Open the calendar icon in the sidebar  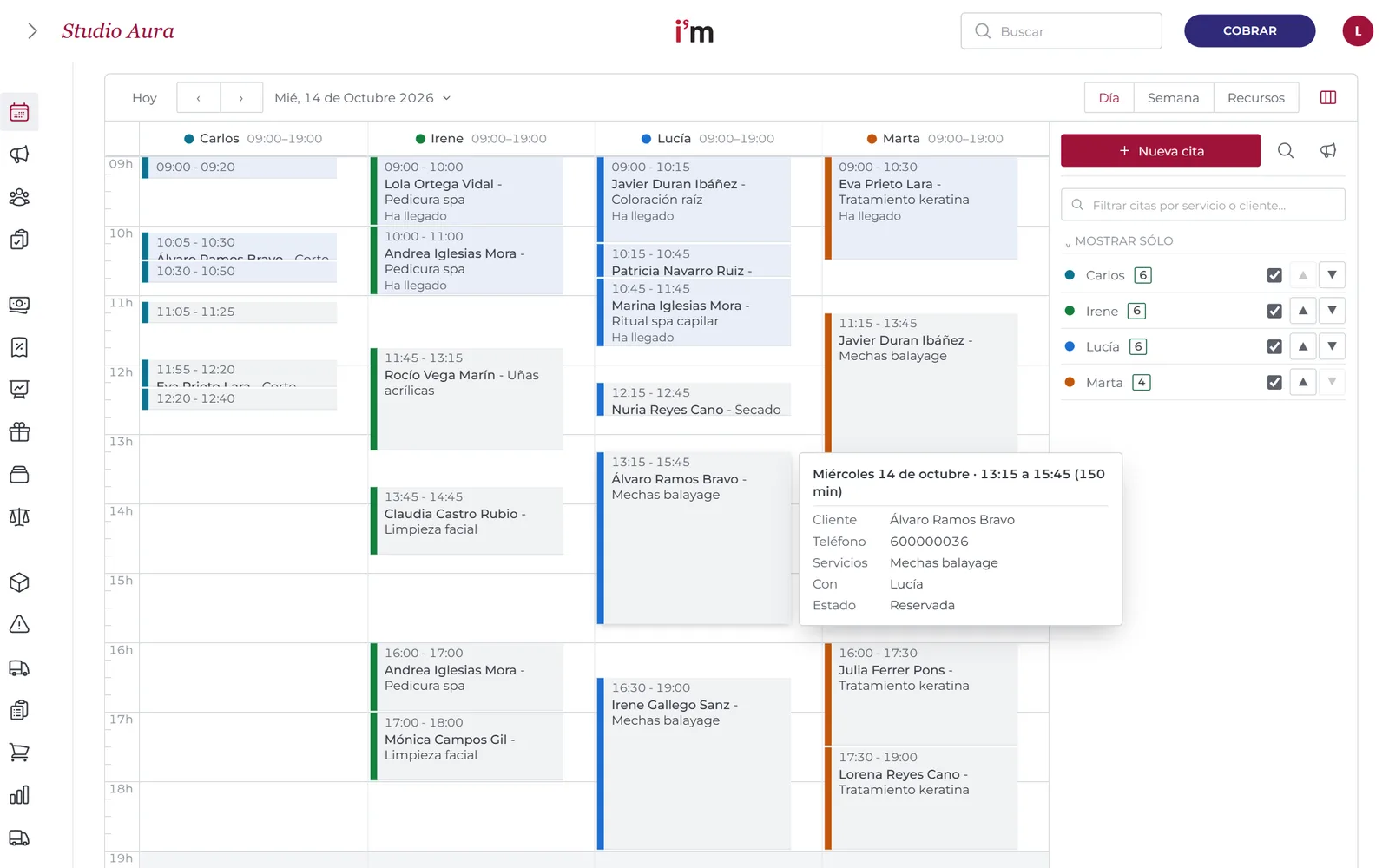(19, 112)
